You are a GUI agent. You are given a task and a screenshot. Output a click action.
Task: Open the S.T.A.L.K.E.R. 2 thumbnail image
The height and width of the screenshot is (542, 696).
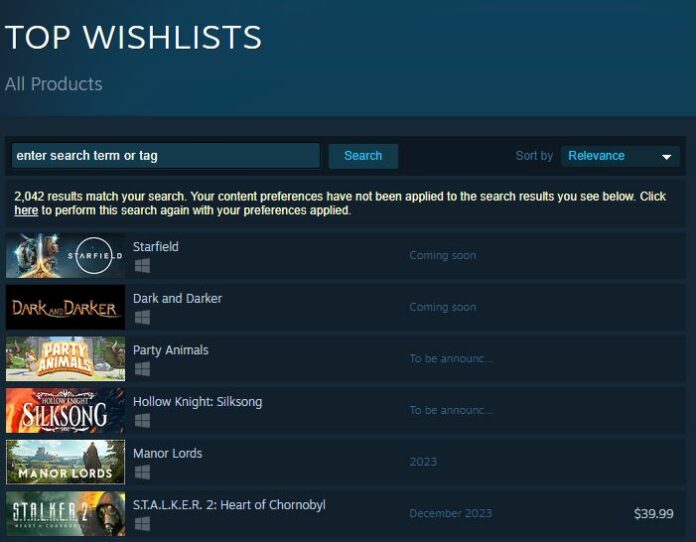tap(65, 514)
